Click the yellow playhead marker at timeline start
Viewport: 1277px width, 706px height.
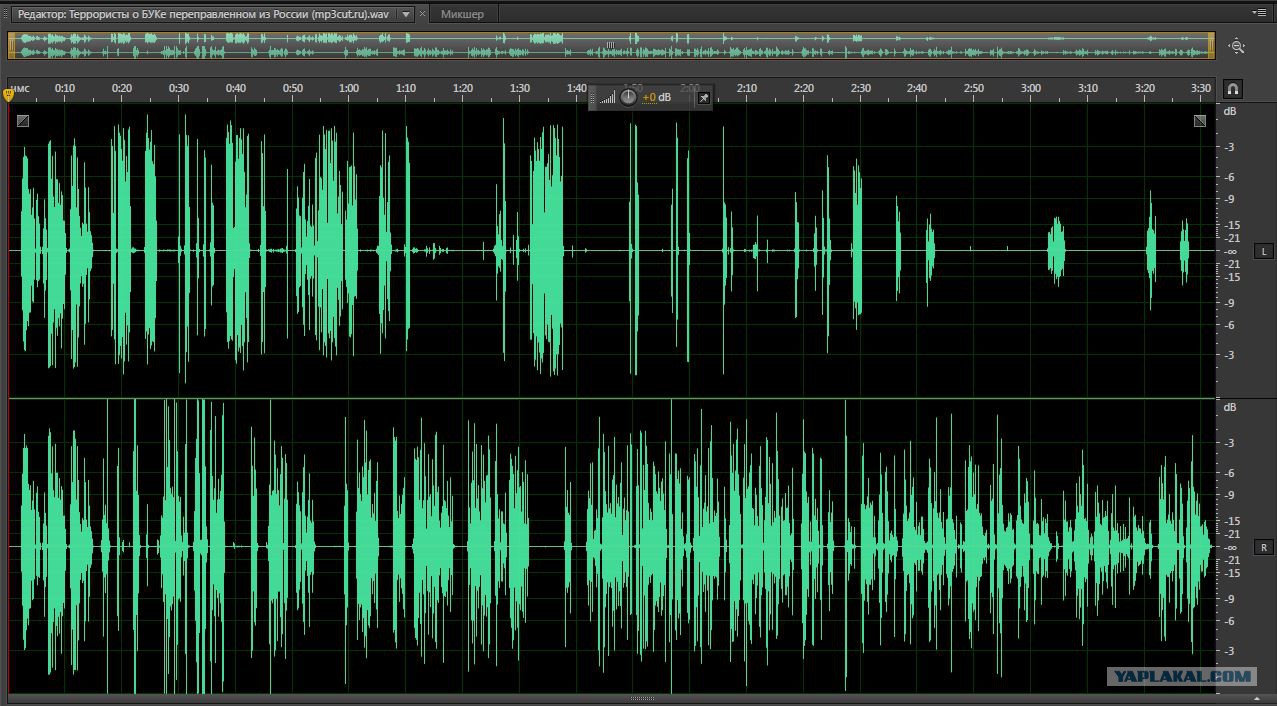pos(9,94)
